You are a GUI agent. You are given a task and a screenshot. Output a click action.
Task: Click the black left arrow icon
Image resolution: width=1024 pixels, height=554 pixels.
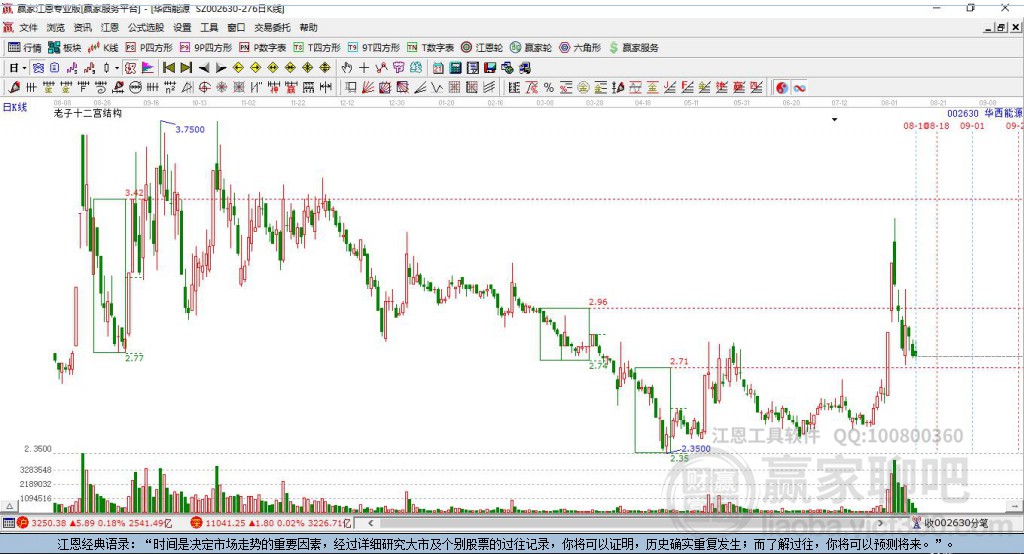[204, 68]
